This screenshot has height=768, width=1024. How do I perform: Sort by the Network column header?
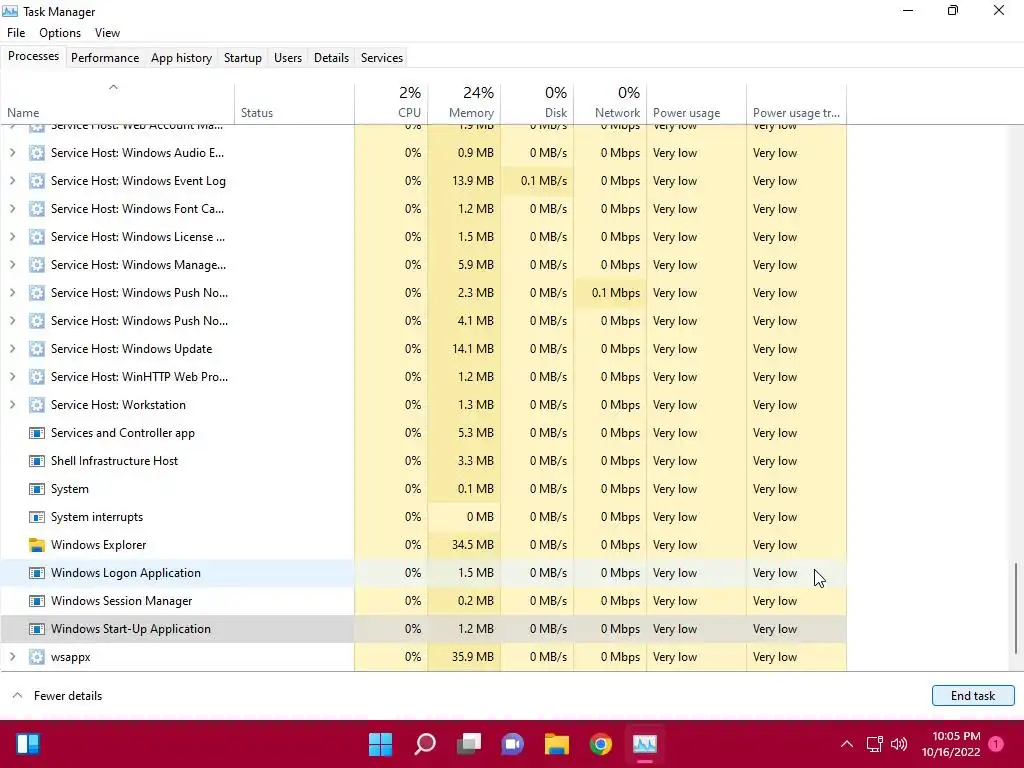(610, 103)
